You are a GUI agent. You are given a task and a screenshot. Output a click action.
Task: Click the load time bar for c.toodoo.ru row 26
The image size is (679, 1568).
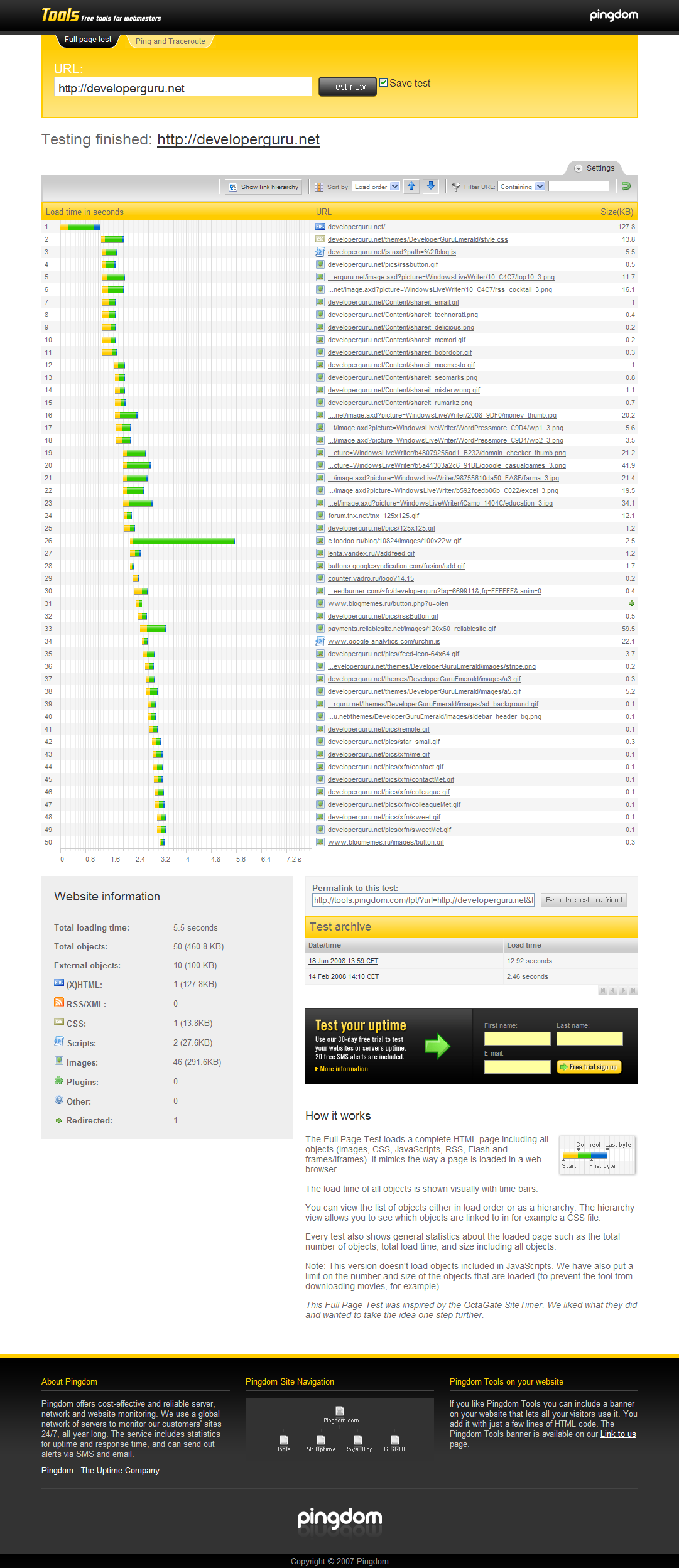click(x=182, y=541)
